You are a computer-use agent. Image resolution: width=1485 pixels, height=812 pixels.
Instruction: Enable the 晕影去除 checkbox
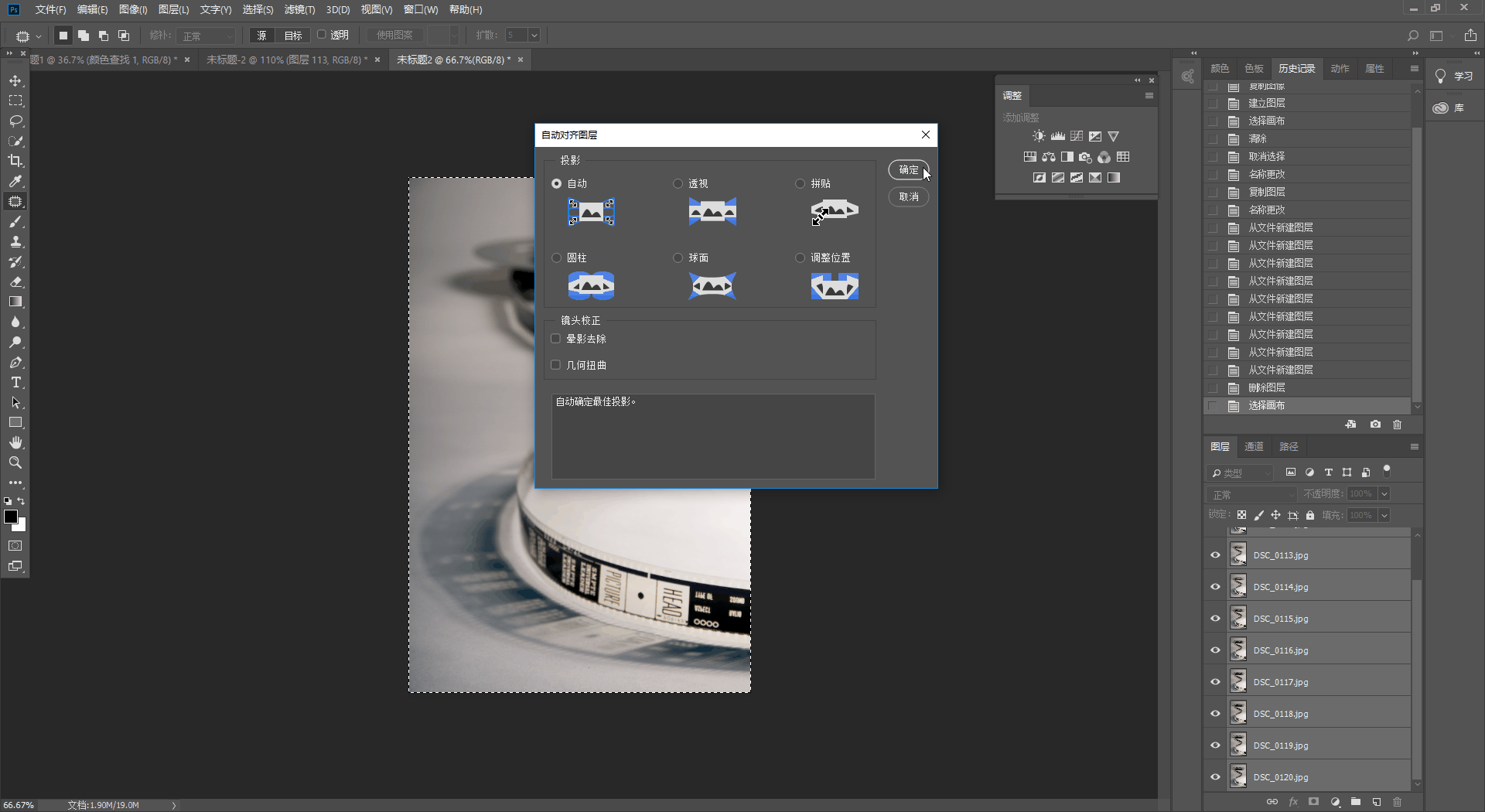pos(555,339)
